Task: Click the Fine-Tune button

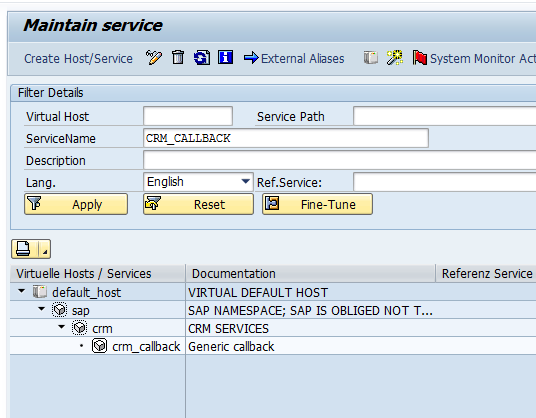Action: coord(317,204)
